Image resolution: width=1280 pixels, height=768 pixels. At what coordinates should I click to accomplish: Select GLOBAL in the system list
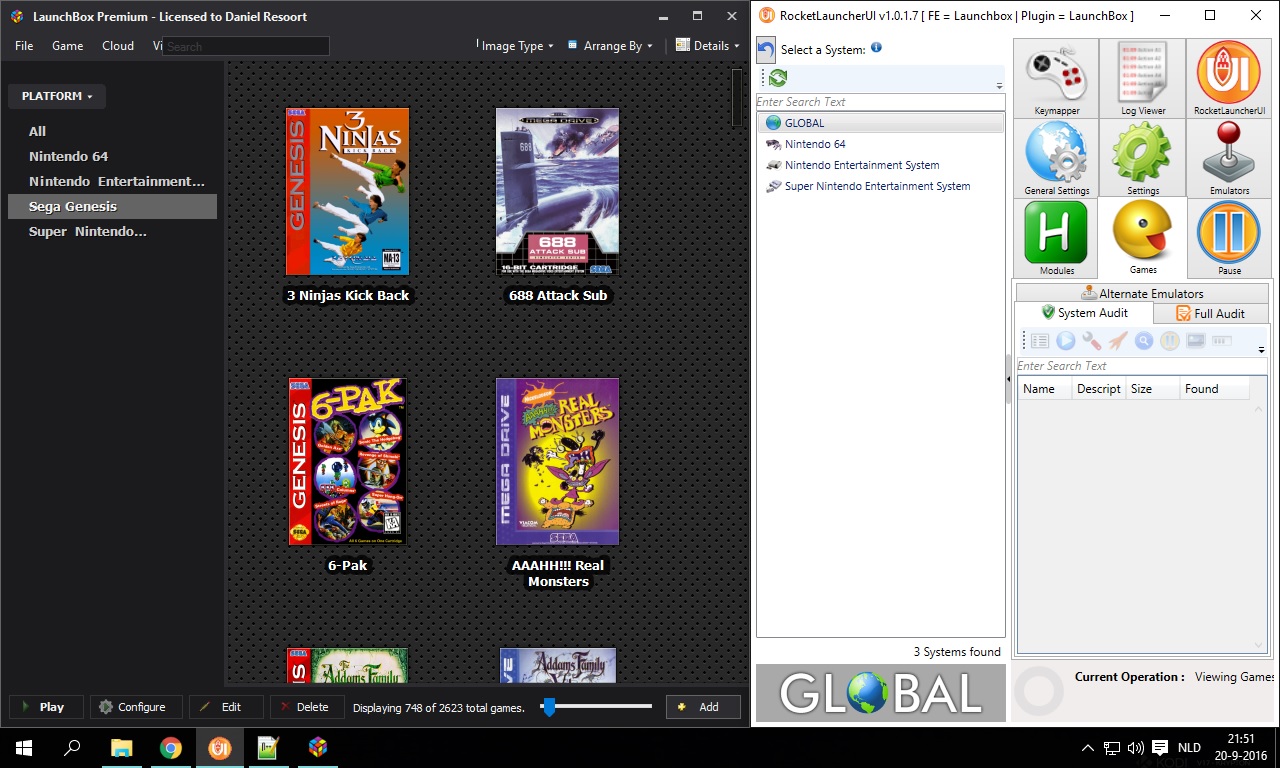pos(880,123)
